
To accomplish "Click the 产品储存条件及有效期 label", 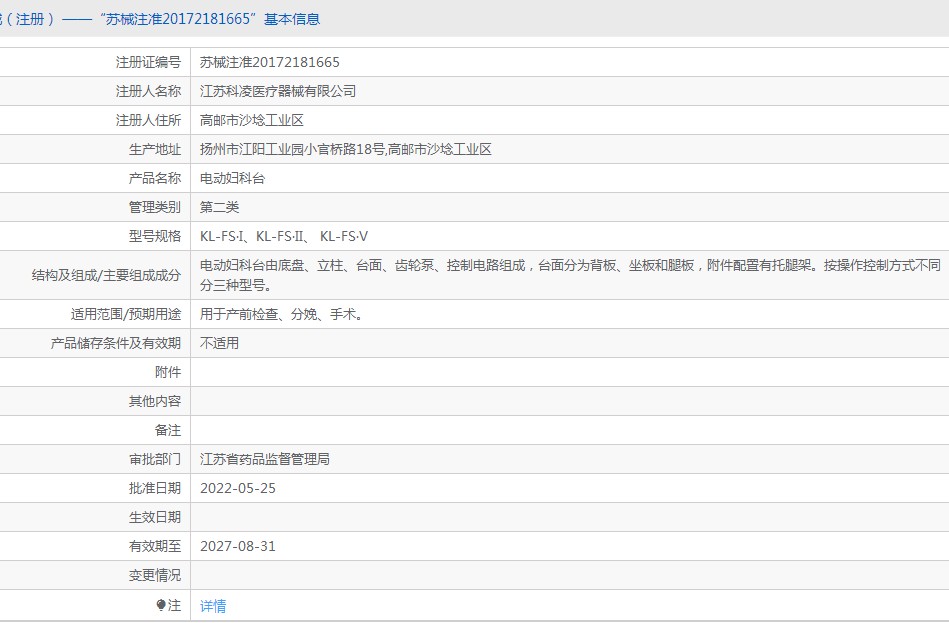I will [x=116, y=344].
